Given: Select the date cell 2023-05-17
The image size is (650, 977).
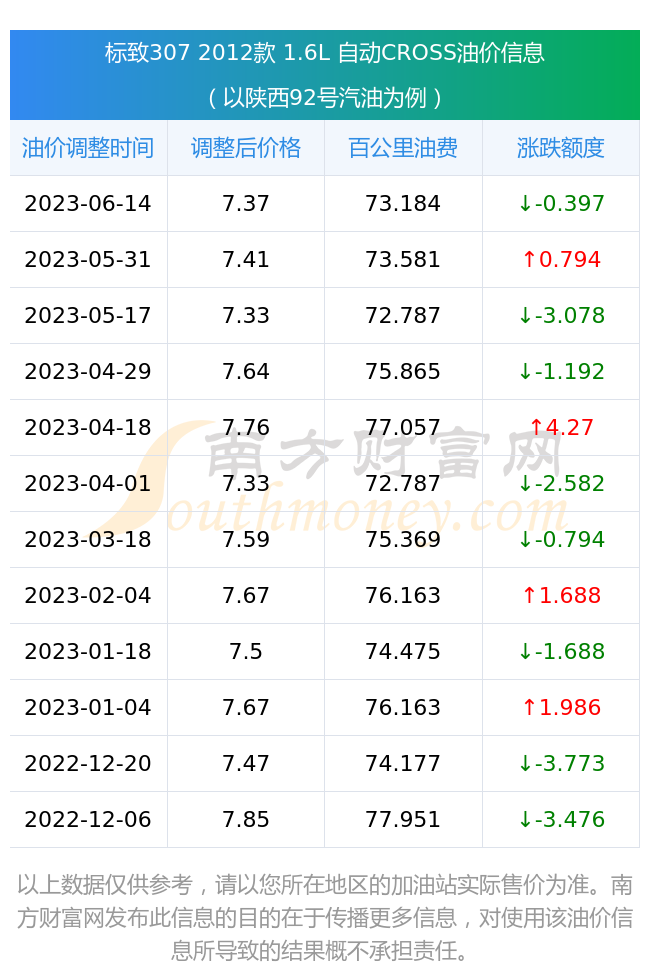Looking at the screenshot, I should coord(88,316).
